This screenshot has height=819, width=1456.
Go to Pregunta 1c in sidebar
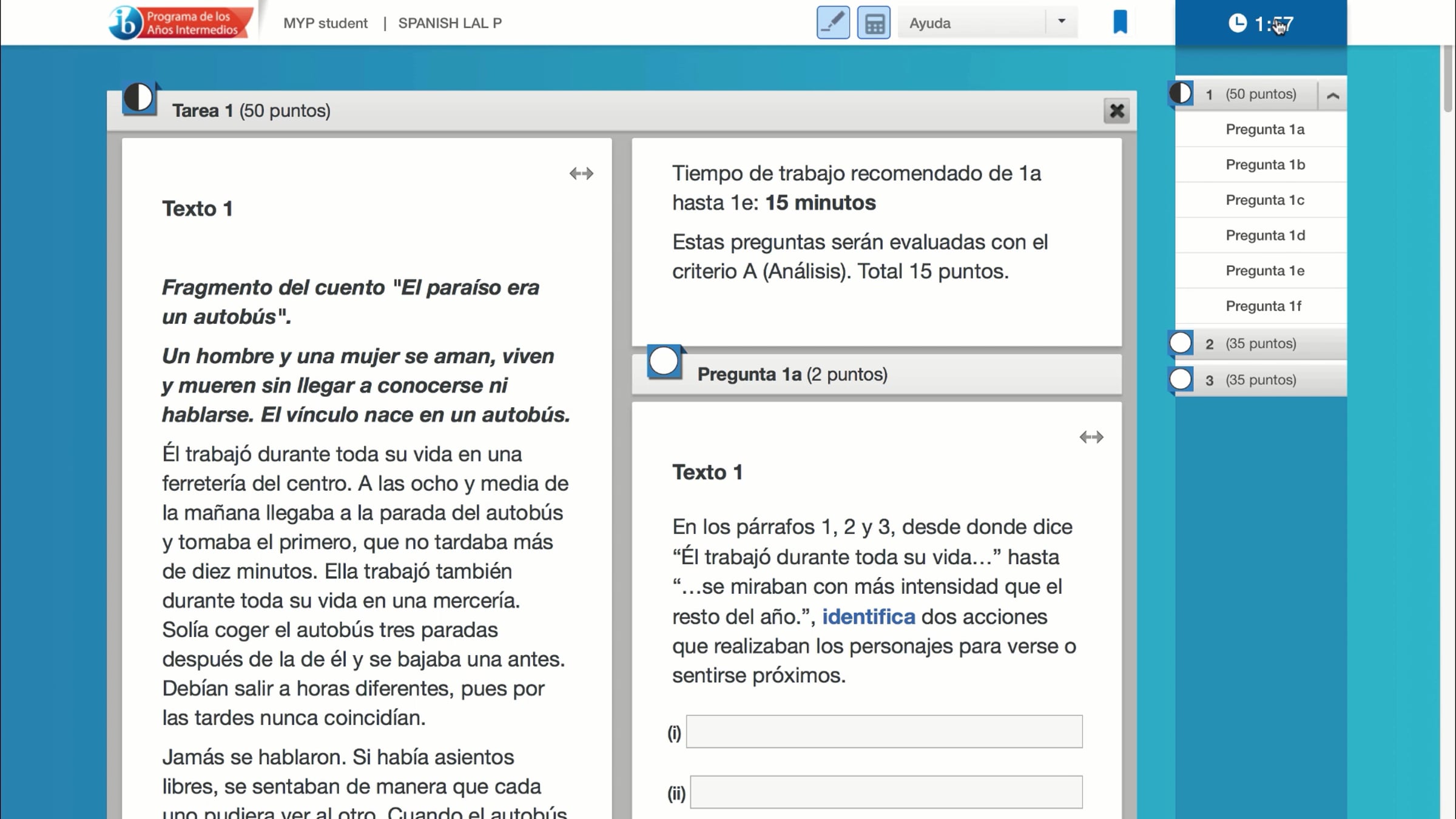click(1264, 200)
